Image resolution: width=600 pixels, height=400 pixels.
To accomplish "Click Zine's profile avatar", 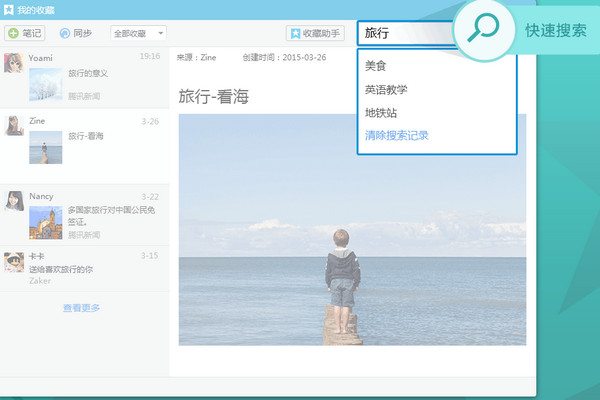I will click(14, 125).
